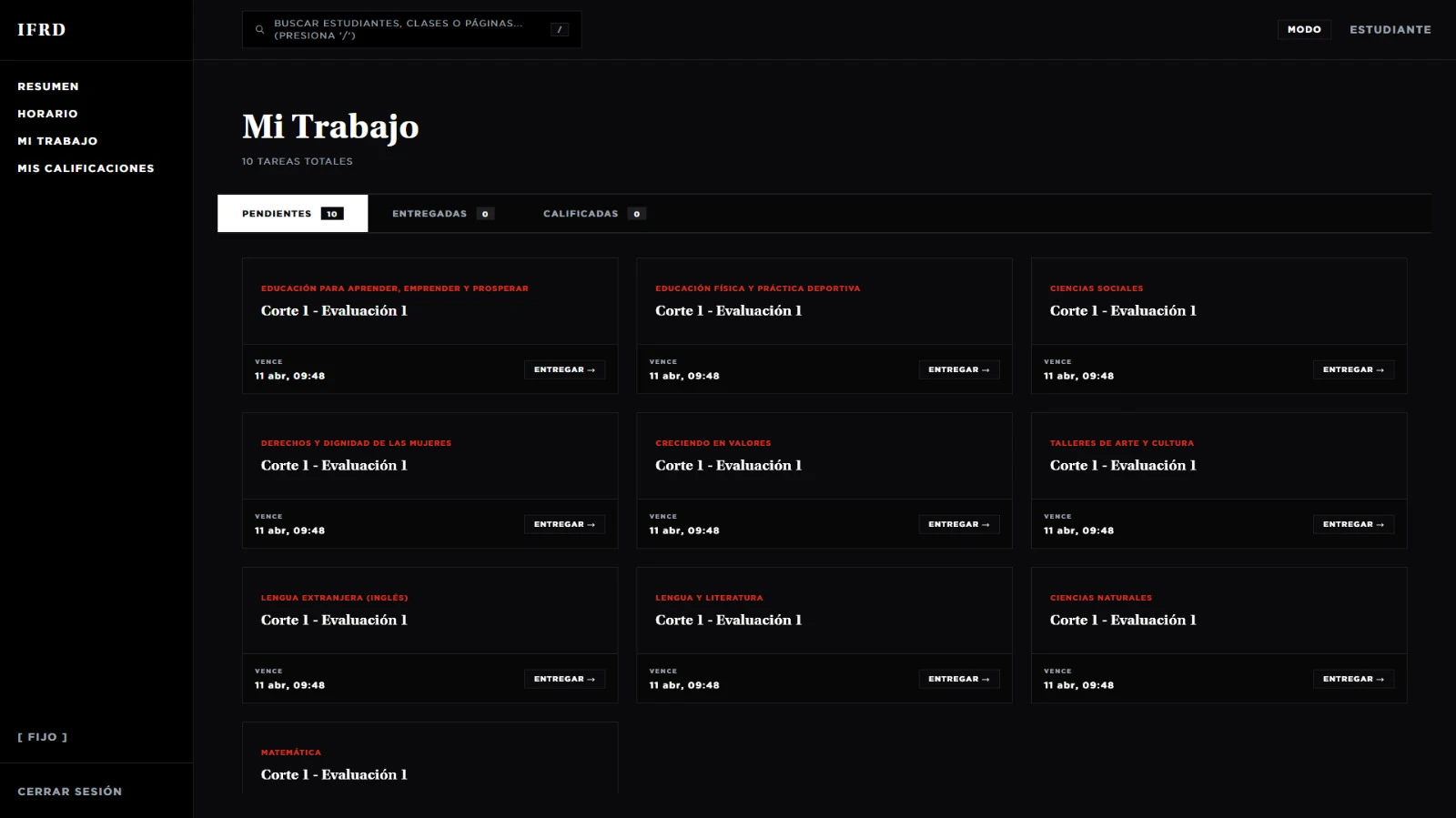Screen dimensions: 1456x818
Task: Click the search magnifier icon
Action: tap(259, 30)
